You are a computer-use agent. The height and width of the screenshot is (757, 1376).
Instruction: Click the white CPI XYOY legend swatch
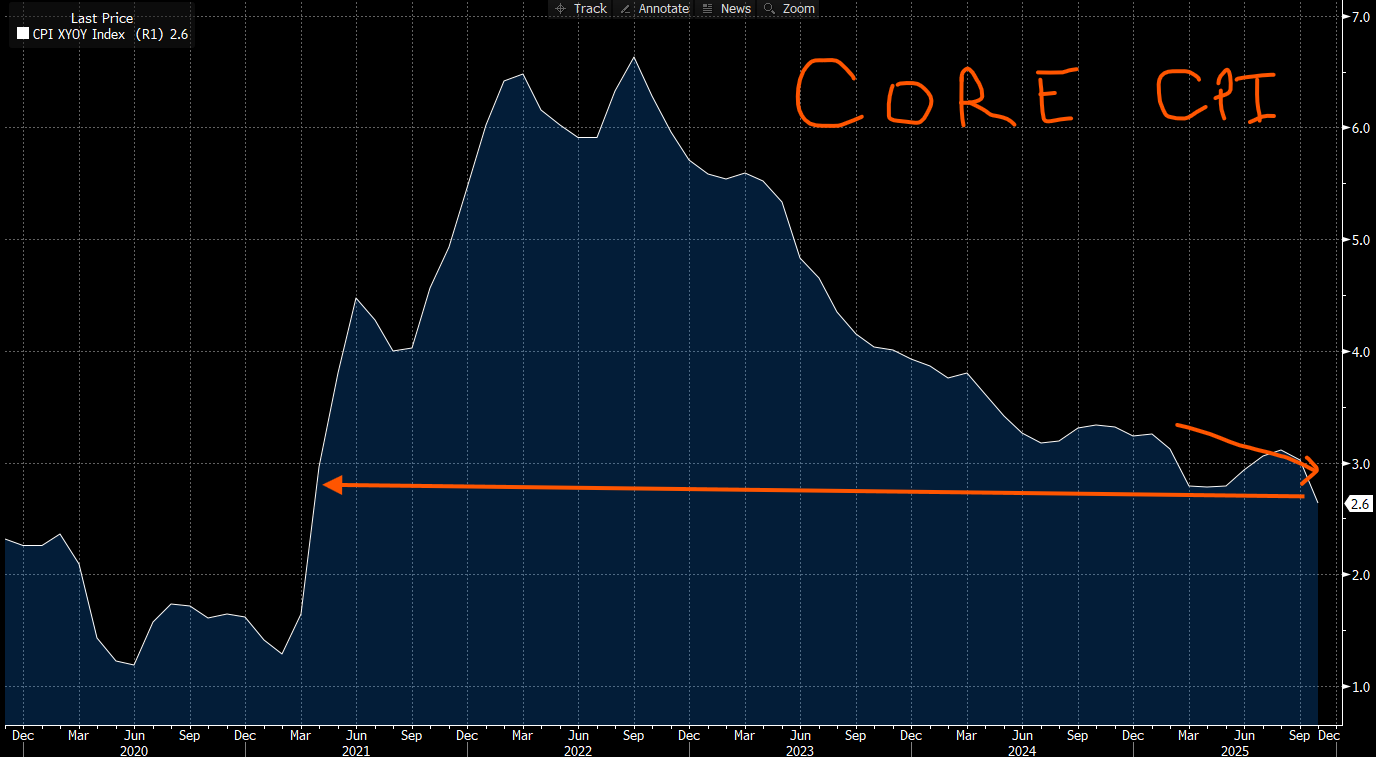tap(23, 34)
